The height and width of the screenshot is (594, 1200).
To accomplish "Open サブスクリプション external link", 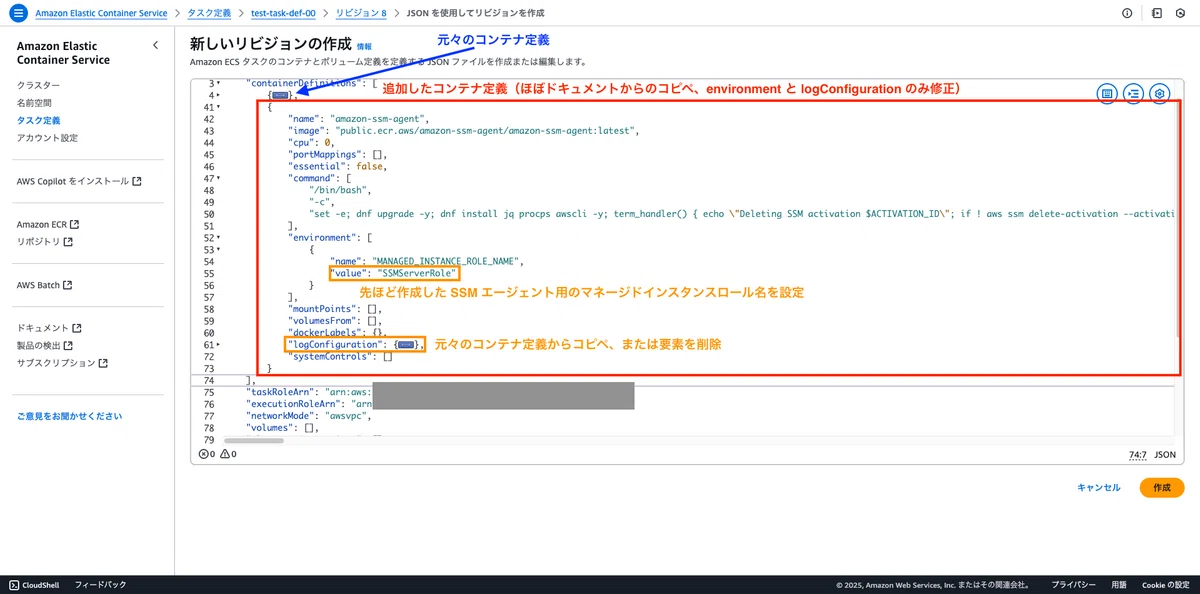I will [63, 363].
